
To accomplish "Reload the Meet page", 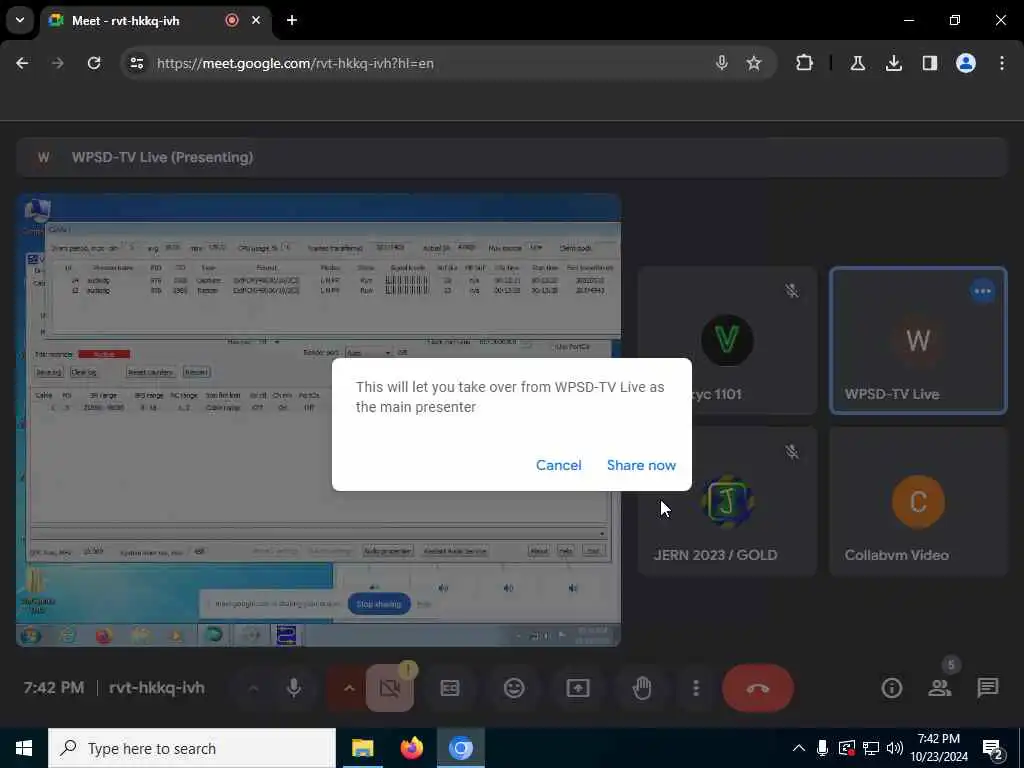I will coord(94,63).
